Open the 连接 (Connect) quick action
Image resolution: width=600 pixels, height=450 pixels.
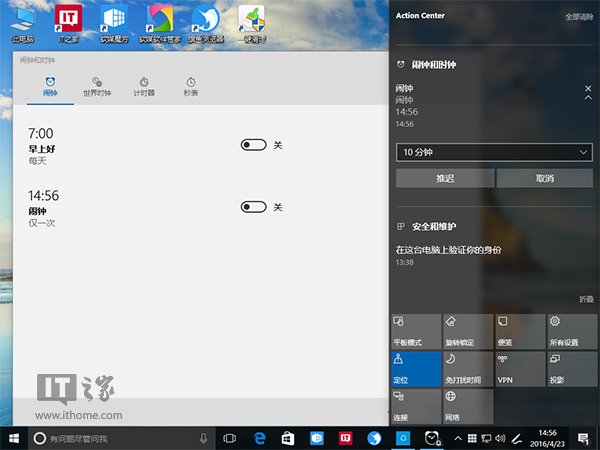(x=415, y=406)
